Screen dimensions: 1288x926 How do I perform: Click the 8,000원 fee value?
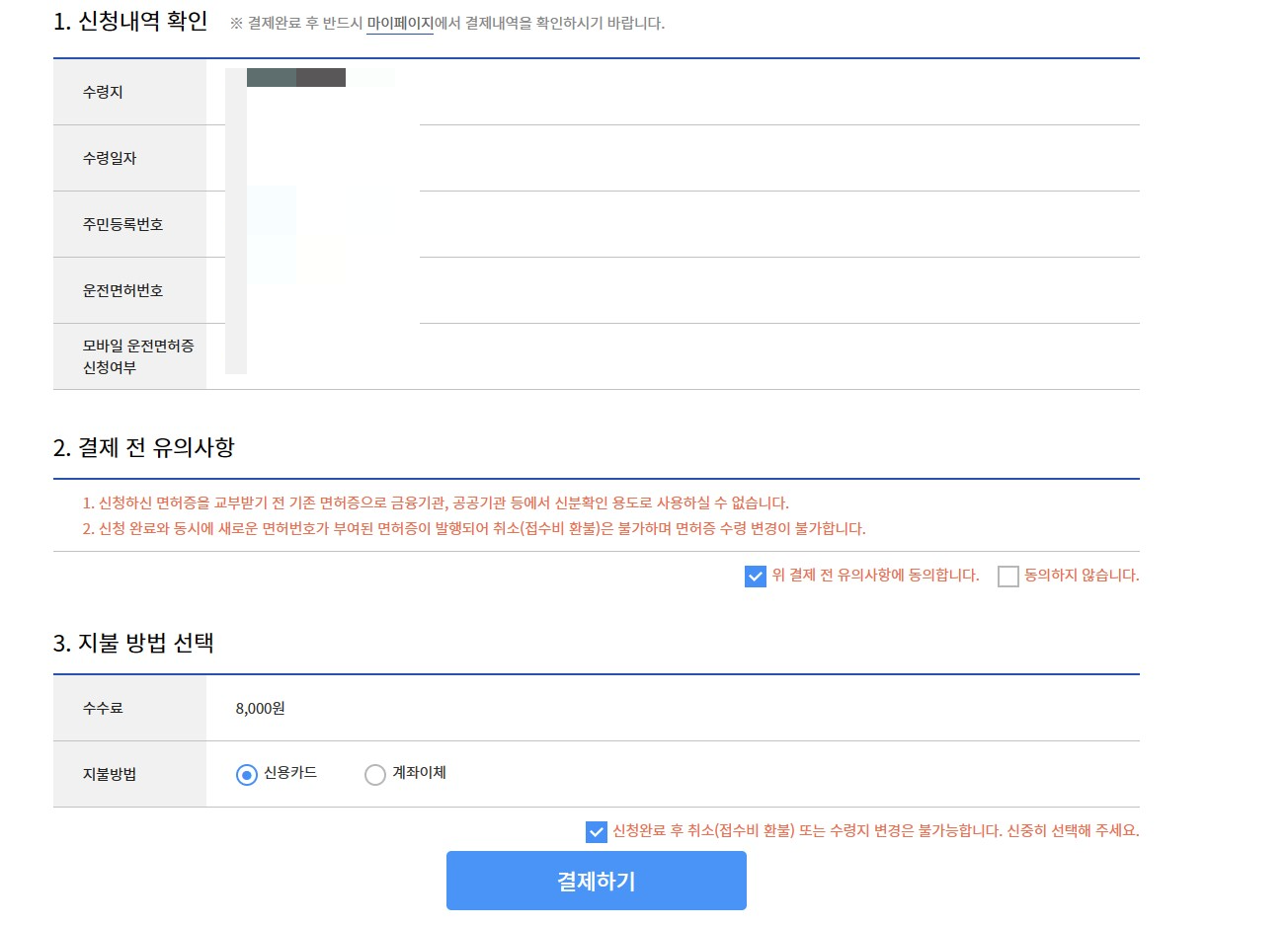pos(261,708)
